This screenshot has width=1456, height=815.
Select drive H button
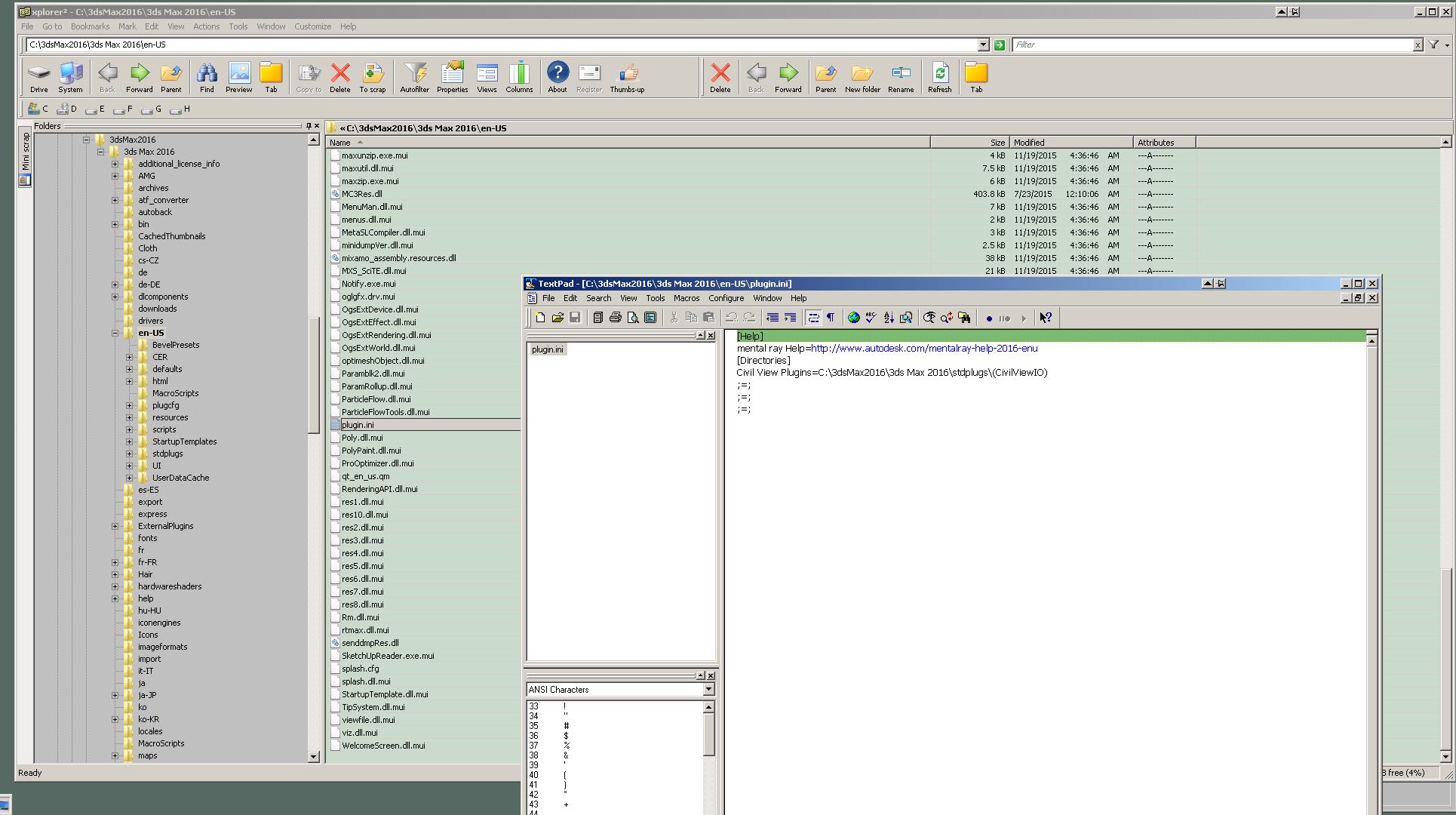tap(180, 109)
